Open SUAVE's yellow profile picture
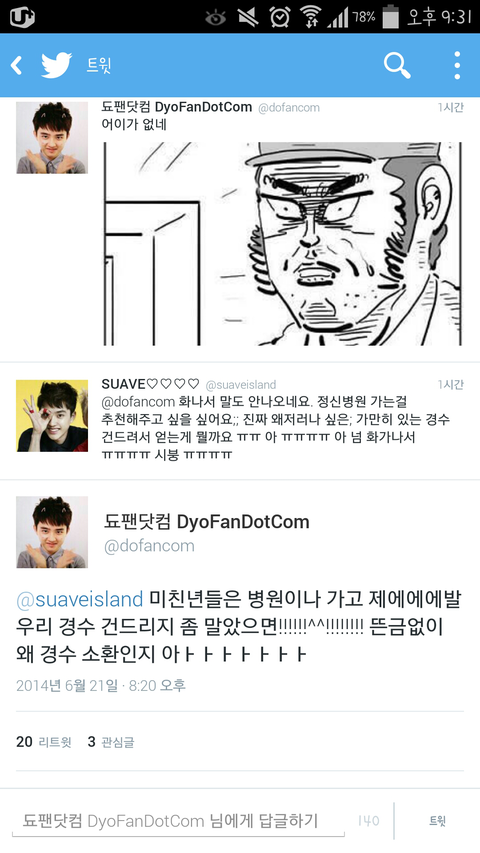The width and height of the screenshot is (480, 853). [x=52, y=416]
